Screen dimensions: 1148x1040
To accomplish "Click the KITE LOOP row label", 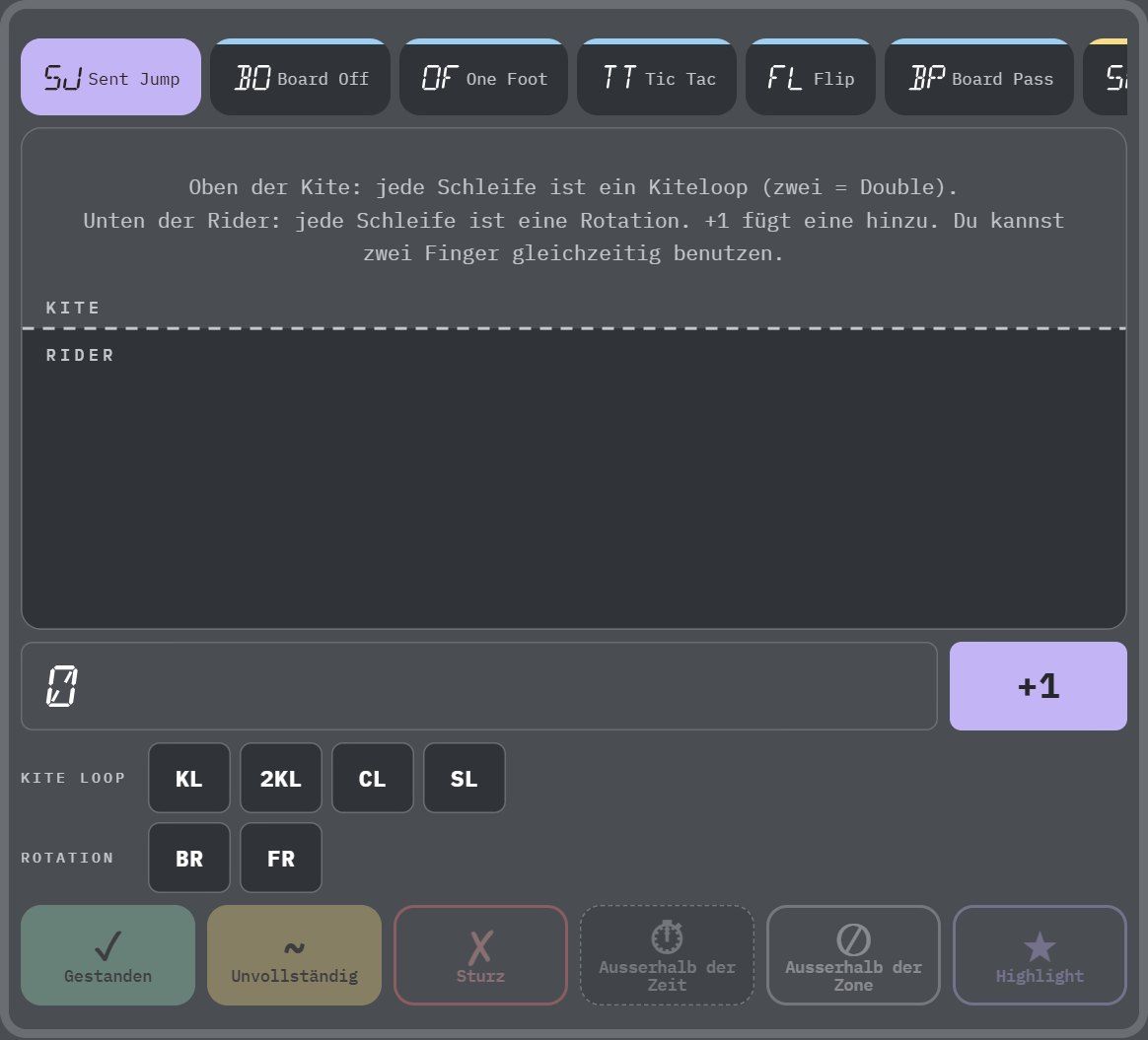I will (73, 778).
